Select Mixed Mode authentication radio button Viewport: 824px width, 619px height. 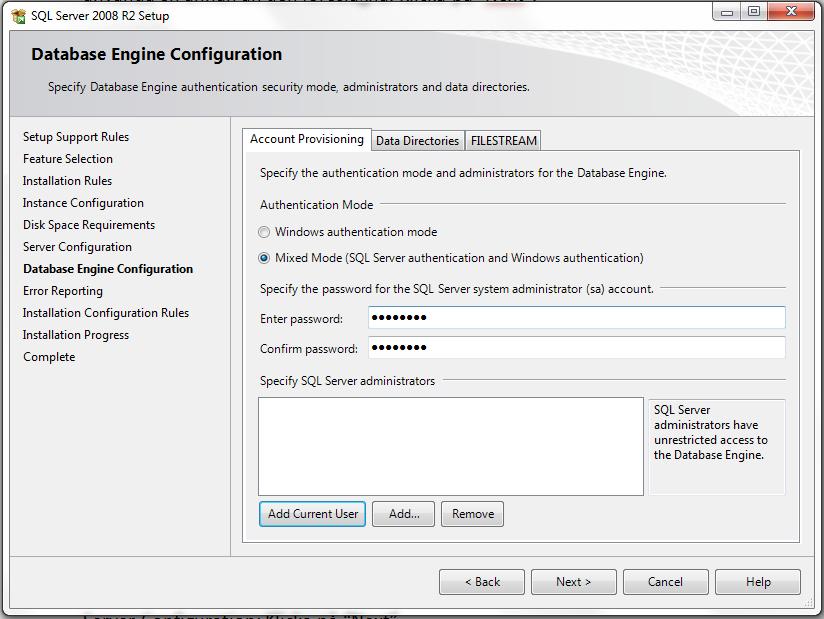click(x=264, y=258)
